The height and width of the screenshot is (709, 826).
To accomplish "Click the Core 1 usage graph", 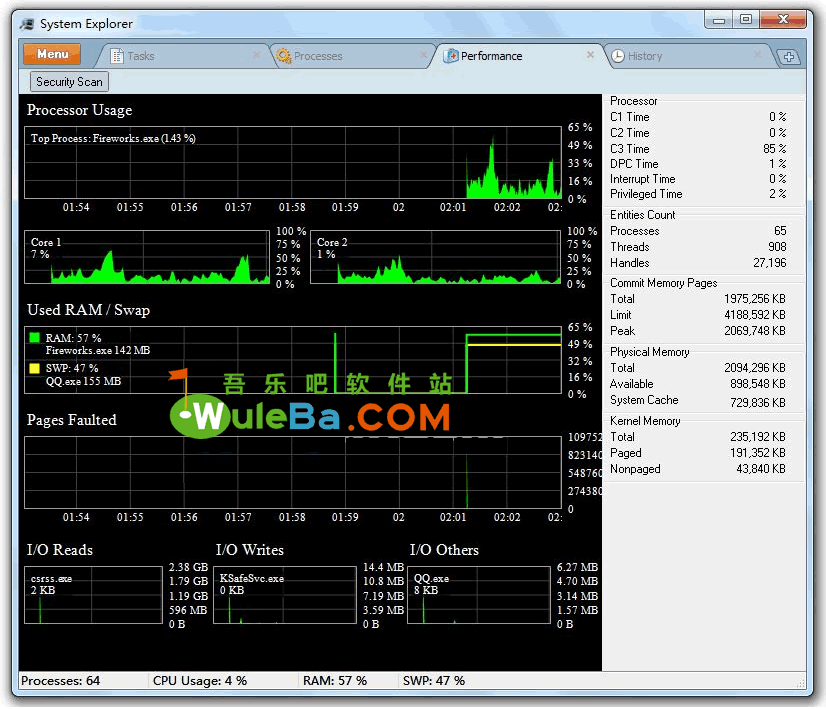I will (147, 257).
